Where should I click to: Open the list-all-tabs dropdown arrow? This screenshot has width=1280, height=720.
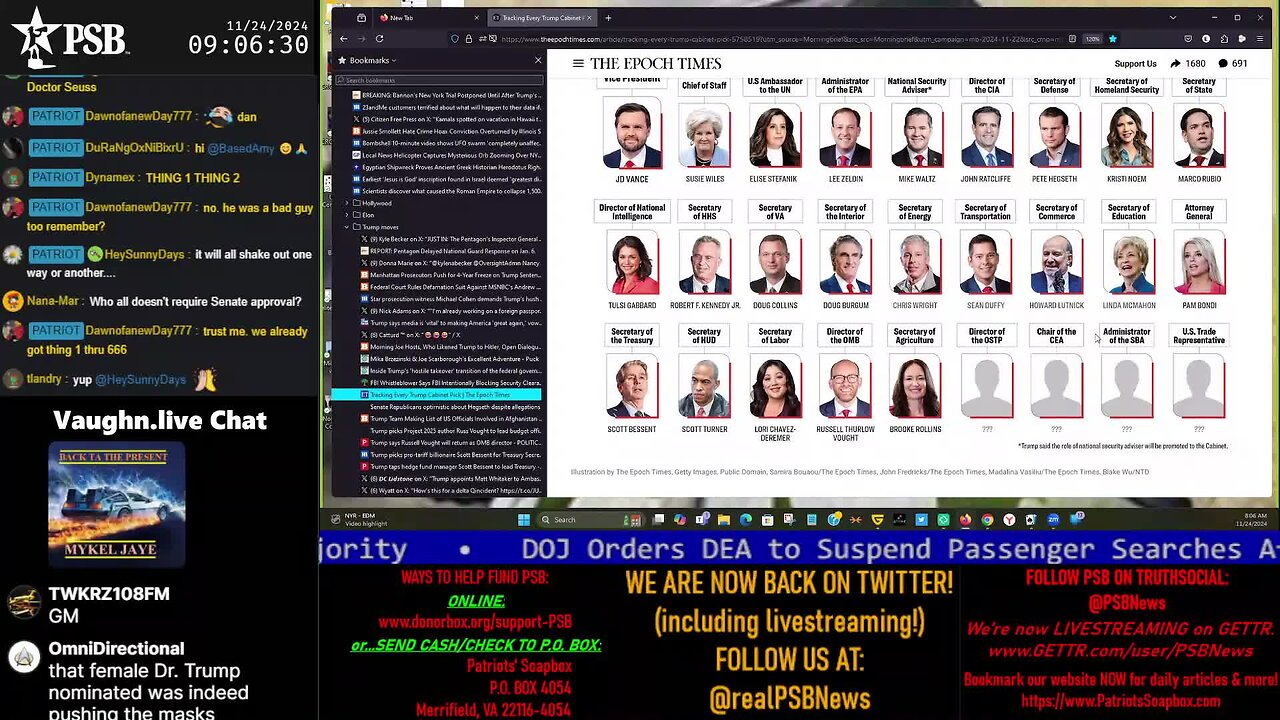1173,18
